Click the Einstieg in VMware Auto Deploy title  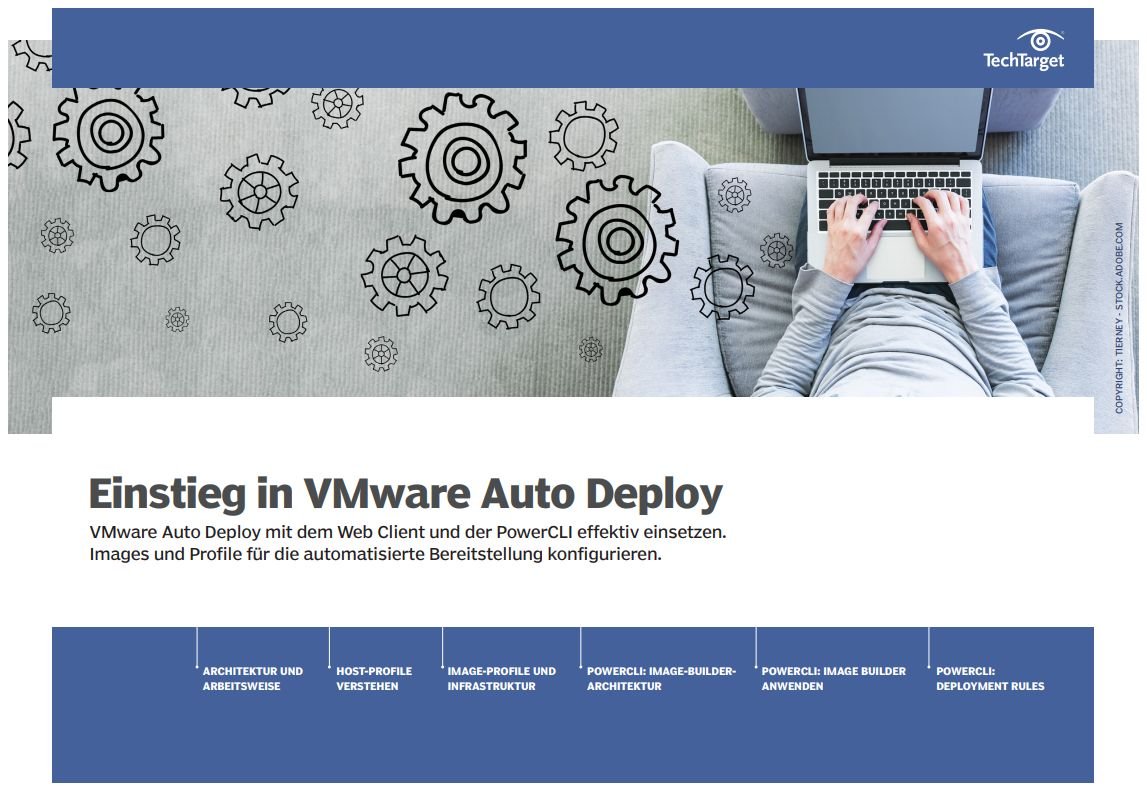pyautogui.click(x=405, y=494)
